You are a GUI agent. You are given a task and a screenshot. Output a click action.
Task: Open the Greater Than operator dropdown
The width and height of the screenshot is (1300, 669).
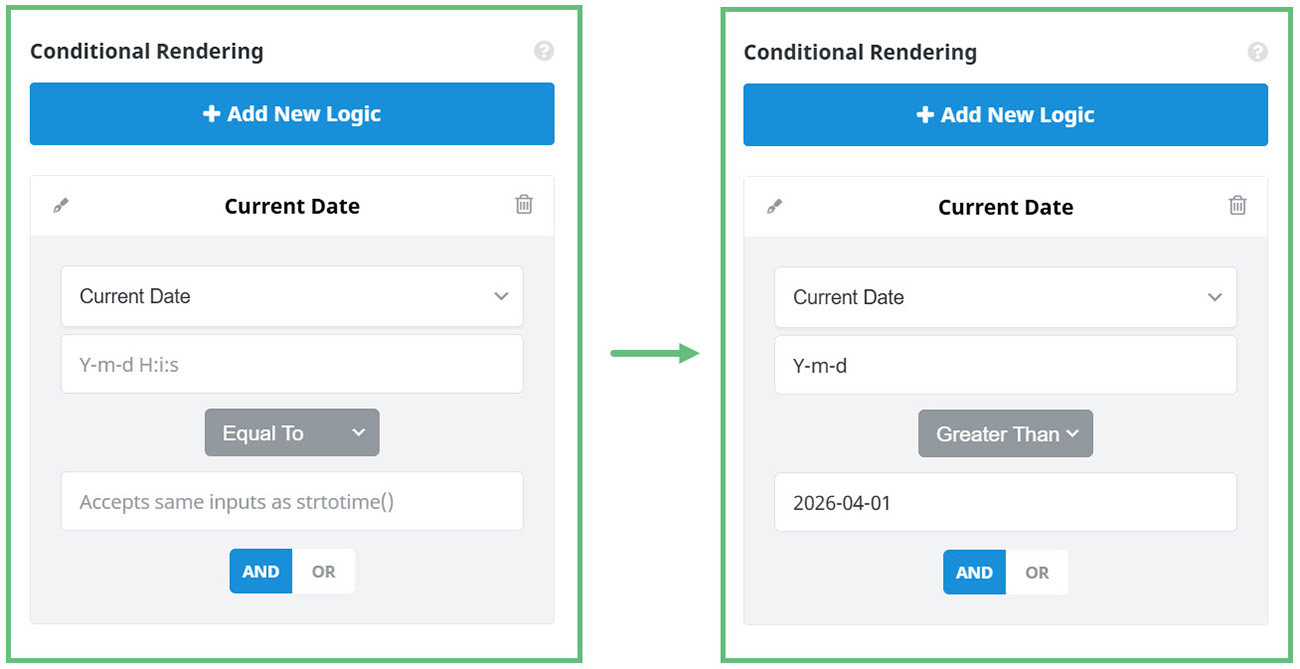1005,433
